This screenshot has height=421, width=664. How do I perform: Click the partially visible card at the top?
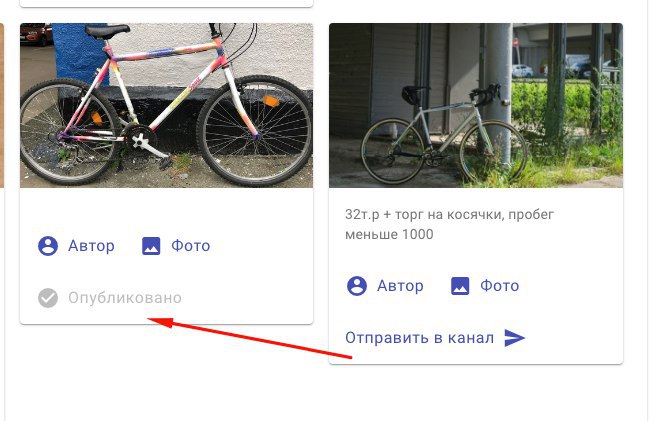tap(166, 3)
